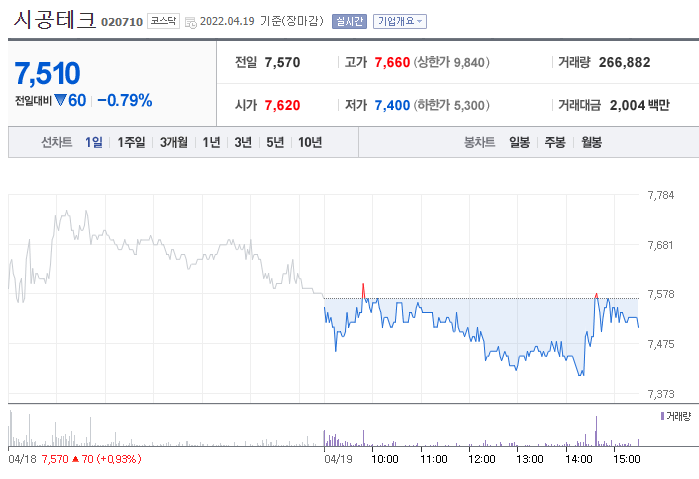Open the 일봉 candlestick chart
Image resolution: width=699 pixels, height=479 pixels.
click(x=519, y=142)
